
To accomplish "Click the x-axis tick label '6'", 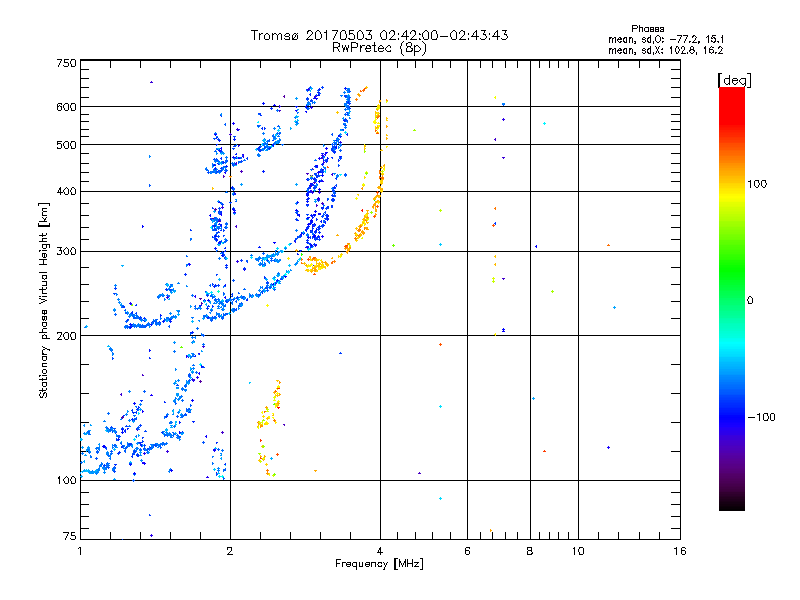I will [467, 551].
